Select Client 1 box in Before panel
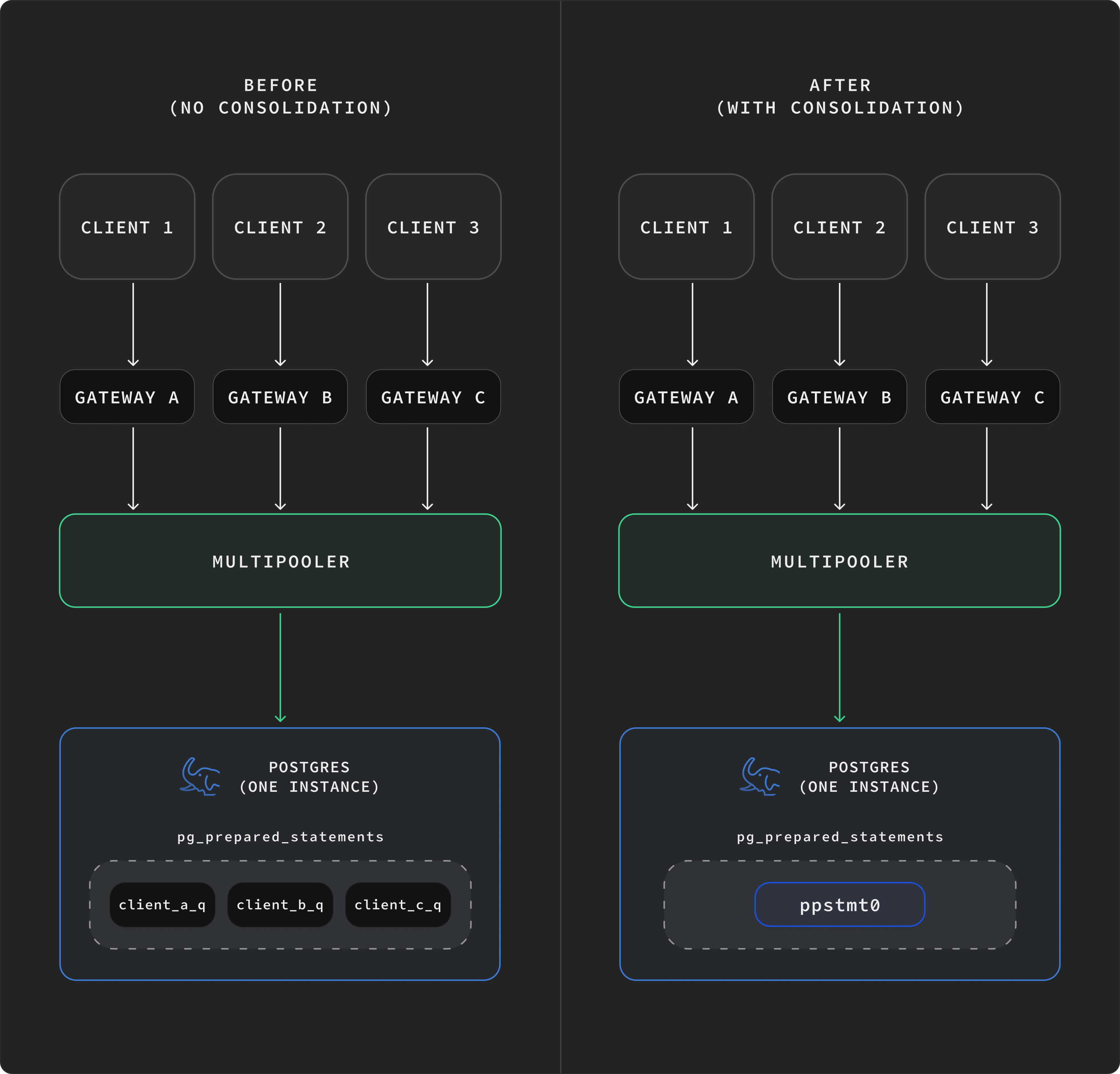 click(127, 227)
